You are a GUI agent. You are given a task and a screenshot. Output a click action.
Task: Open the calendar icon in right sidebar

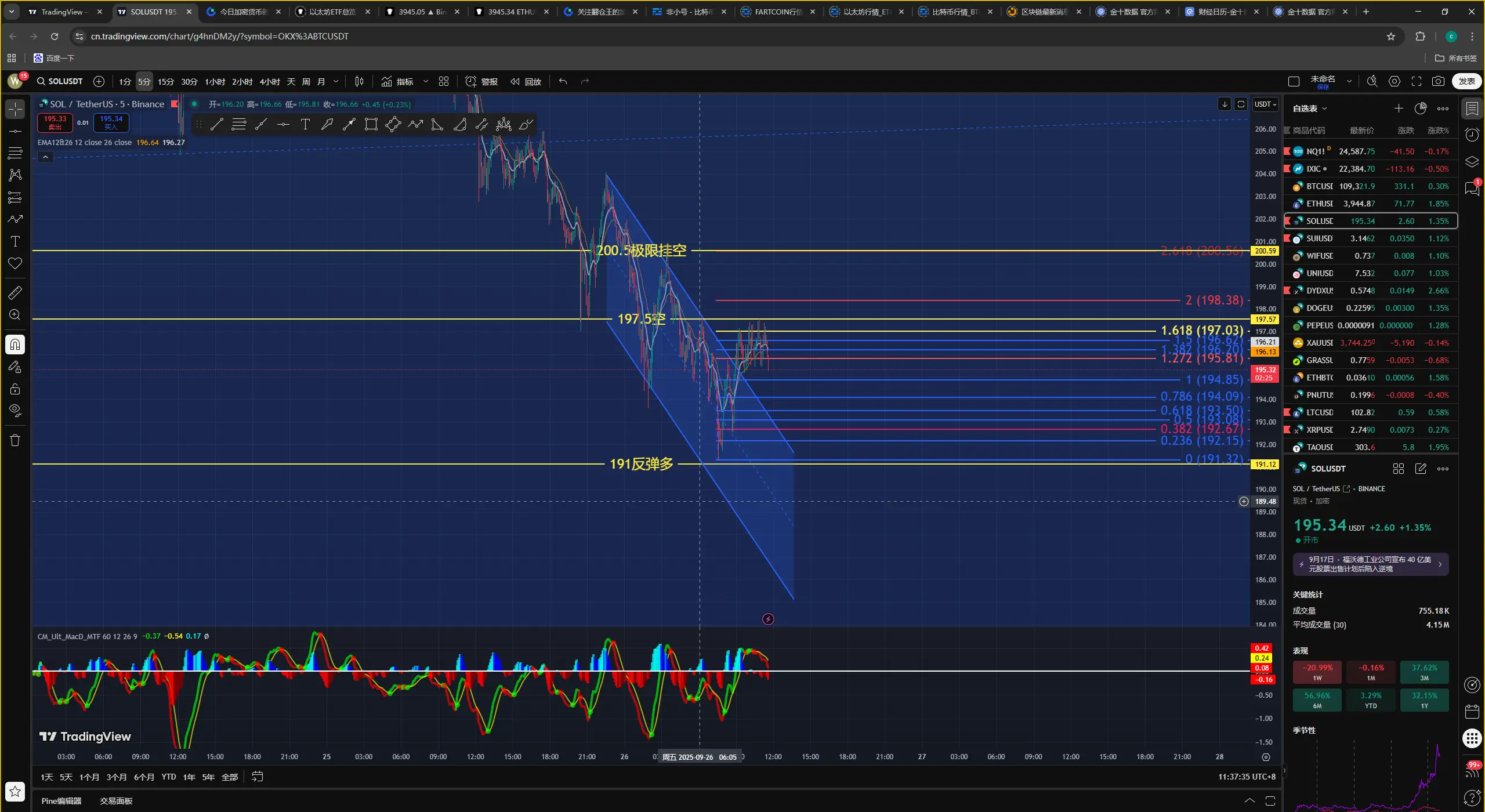click(1472, 712)
